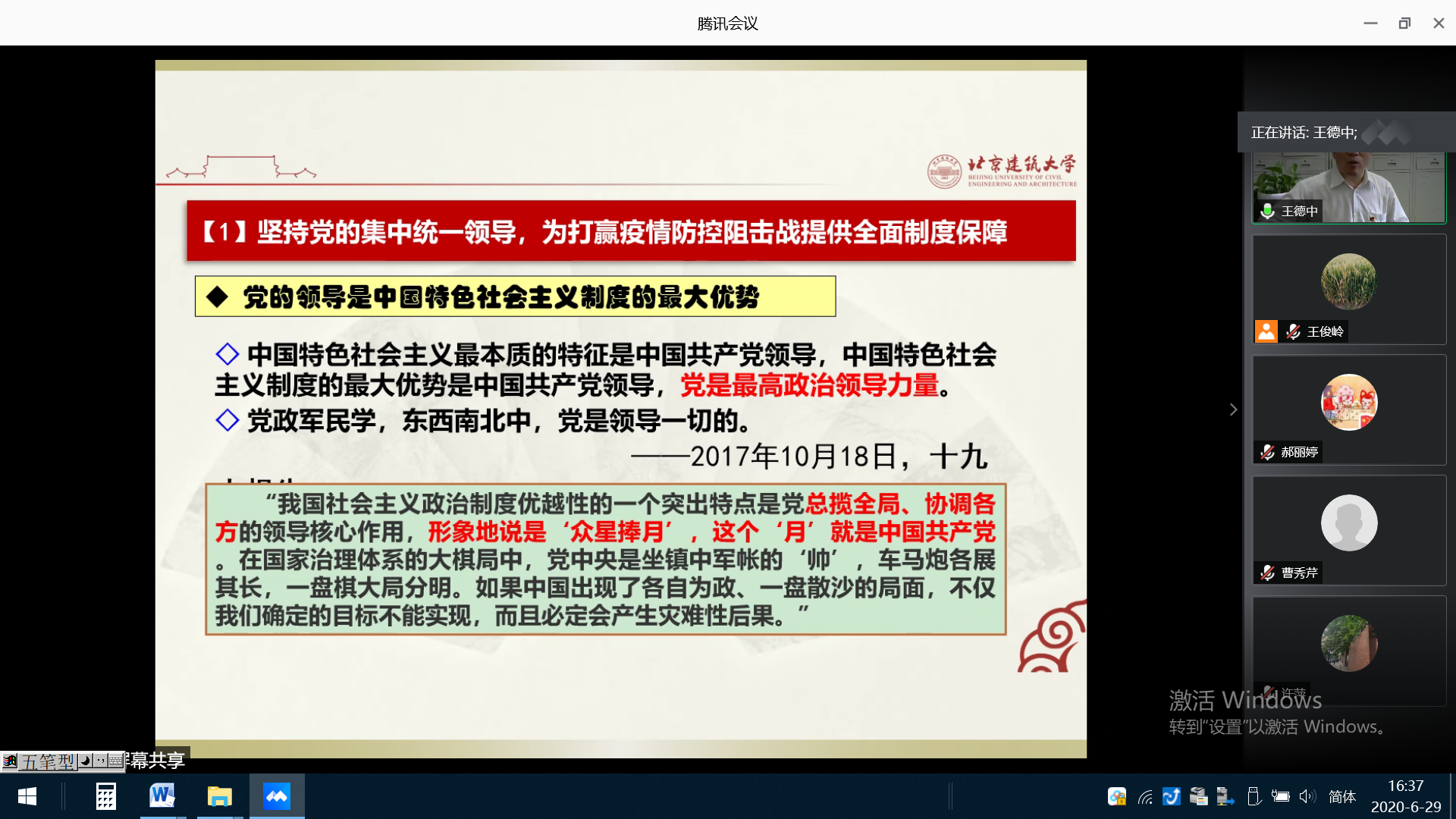Viewport: 1456px width, 819px height.
Task: Click 曹秀芹's muted microphone icon
Action: pos(1267,573)
